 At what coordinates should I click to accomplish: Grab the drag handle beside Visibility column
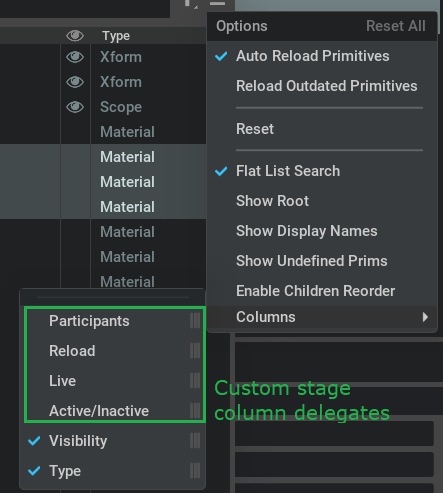[195, 441]
